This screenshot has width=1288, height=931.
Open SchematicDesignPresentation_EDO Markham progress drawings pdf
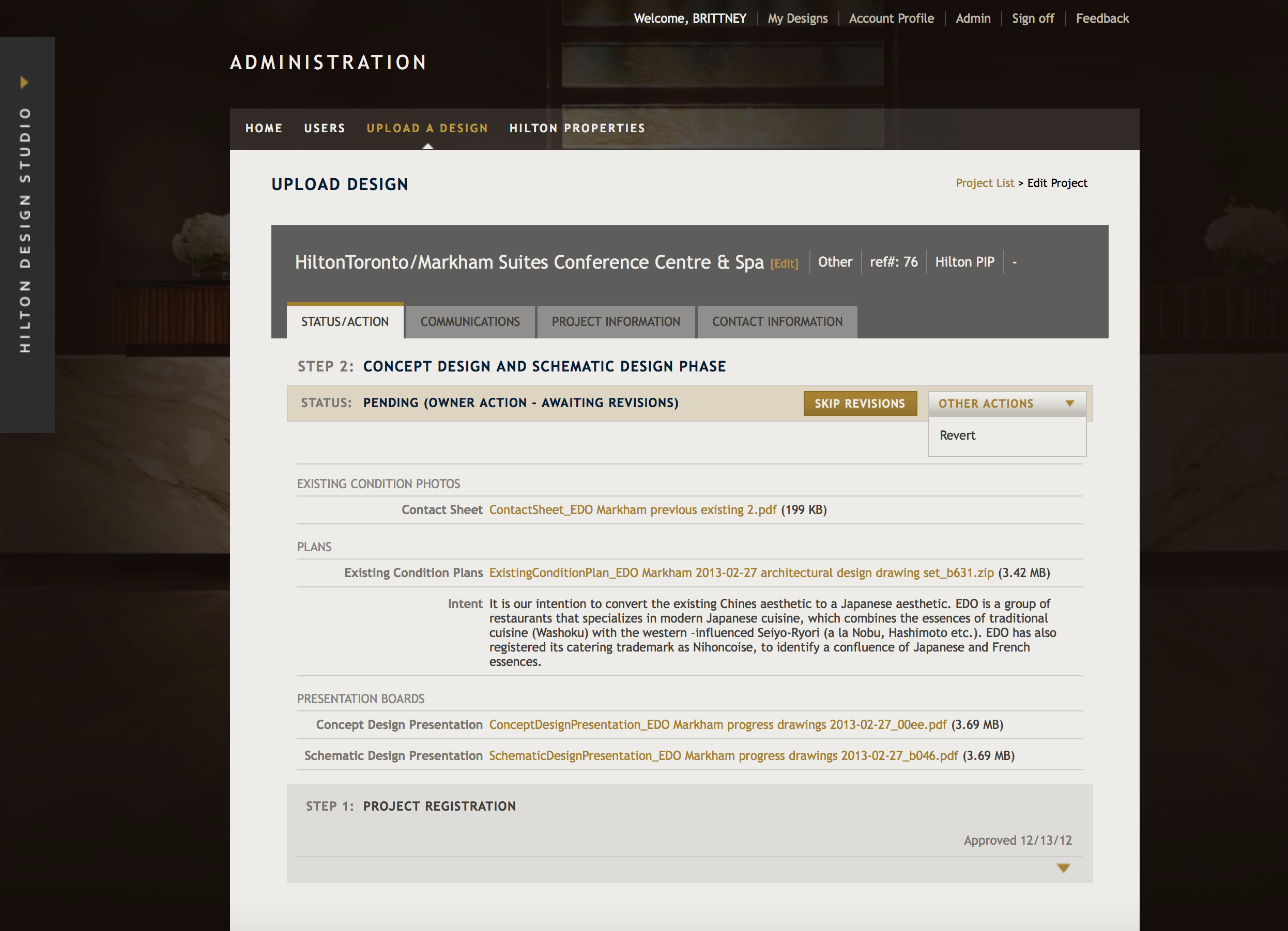coord(724,756)
